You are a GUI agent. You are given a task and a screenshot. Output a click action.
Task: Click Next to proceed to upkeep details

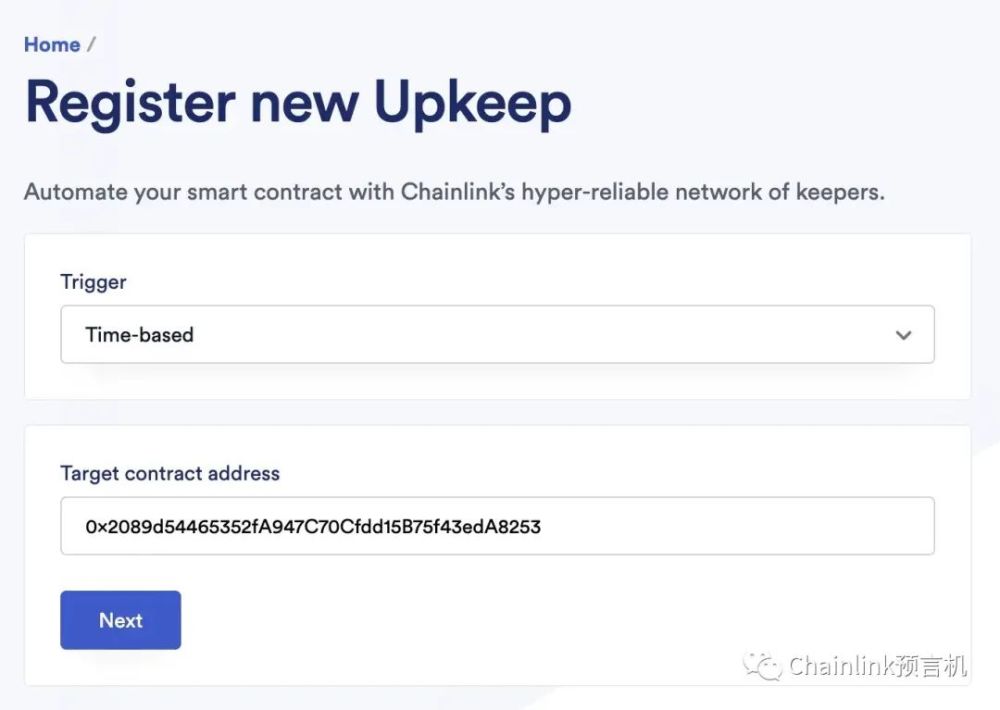tap(120, 620)
